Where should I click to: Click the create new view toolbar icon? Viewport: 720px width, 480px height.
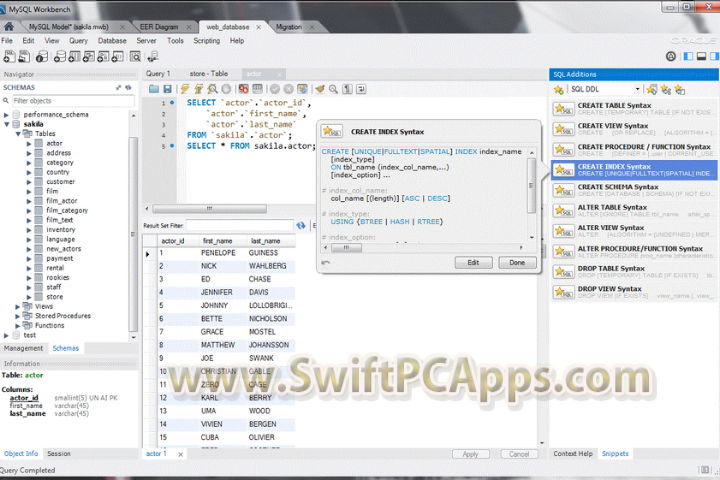coord(89,56)
